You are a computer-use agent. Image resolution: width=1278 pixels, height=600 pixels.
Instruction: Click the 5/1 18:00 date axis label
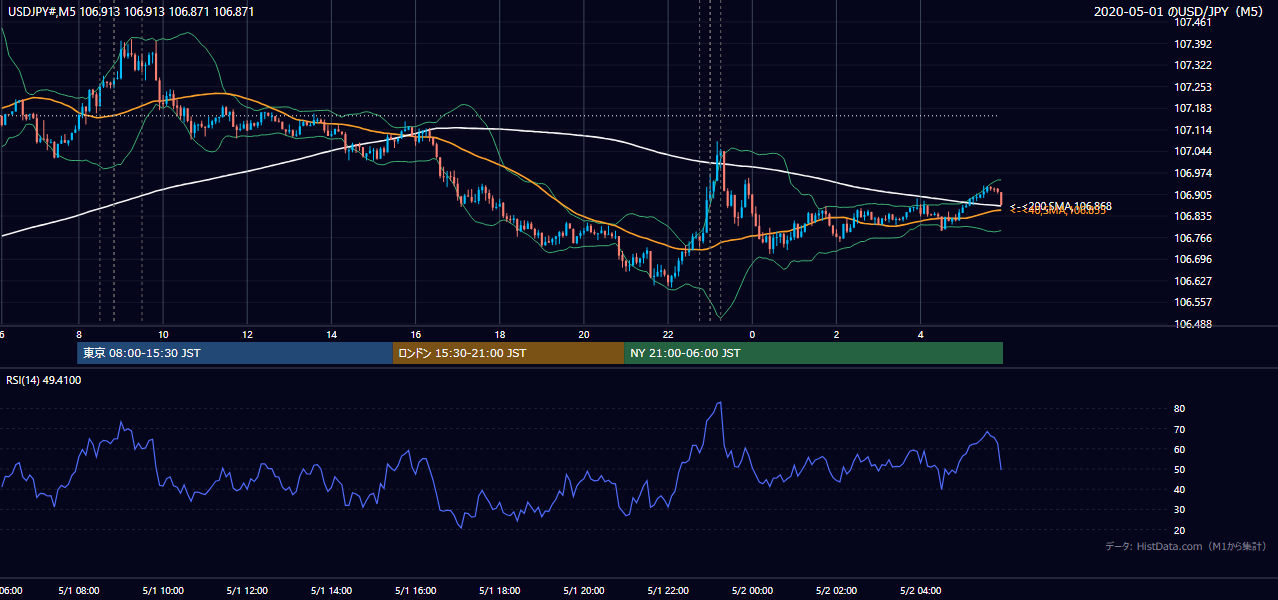pyautogui.click(x=499, y=591)
